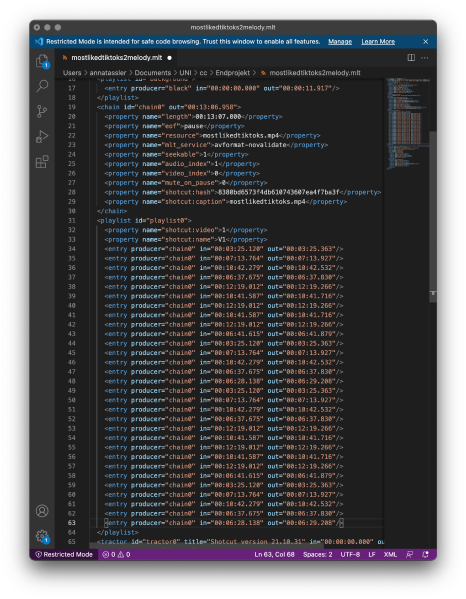Click the mute_on_pause property line
The width and height of the screenshot is (466, 599).
pos(186,183)
